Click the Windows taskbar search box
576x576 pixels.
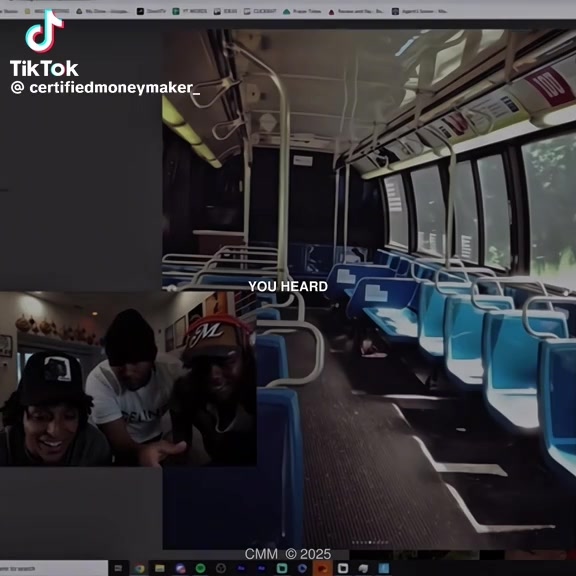coord(54,568)
